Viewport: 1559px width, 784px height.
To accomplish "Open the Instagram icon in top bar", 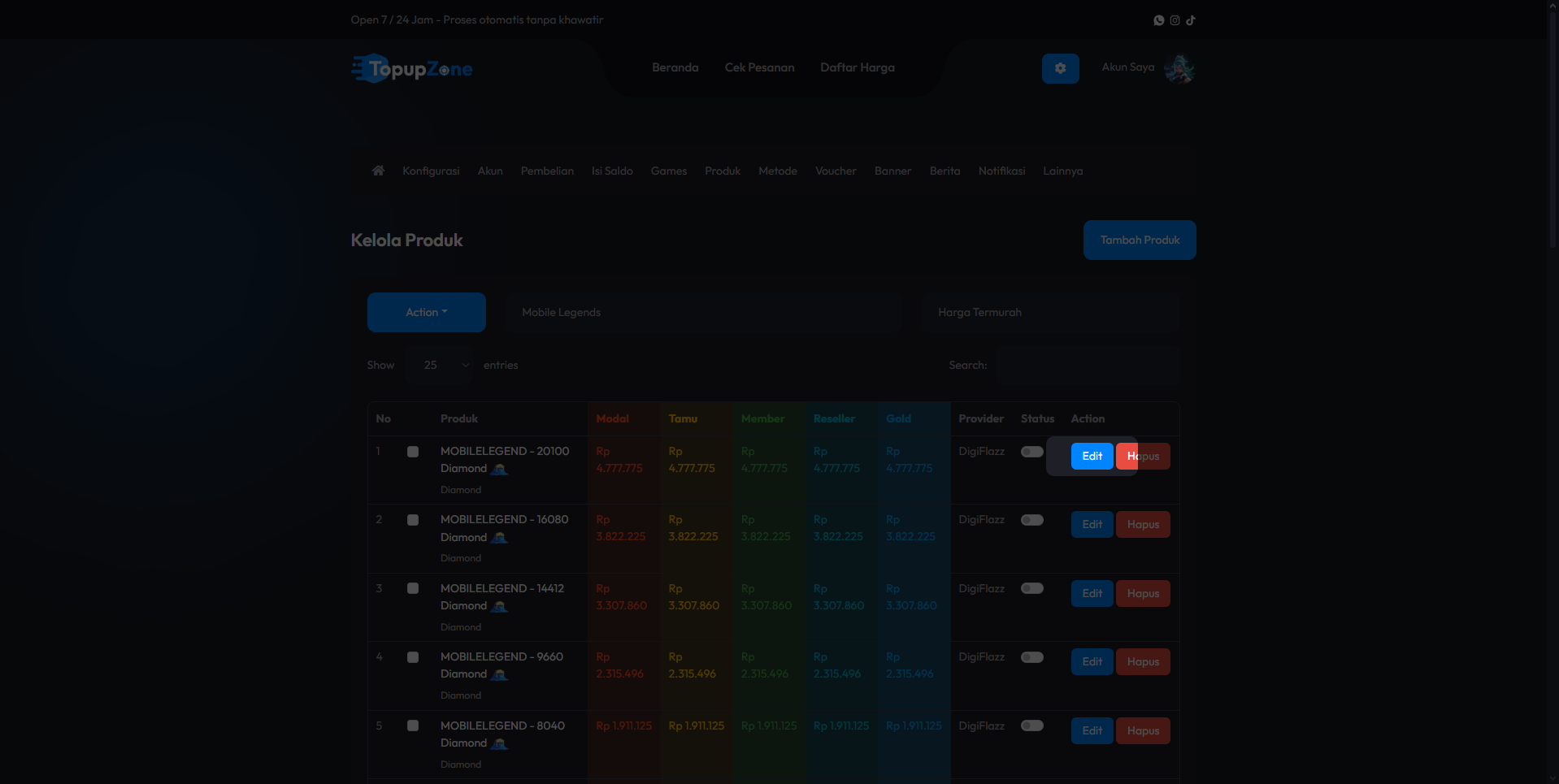I will click(x=1175, y=20).
